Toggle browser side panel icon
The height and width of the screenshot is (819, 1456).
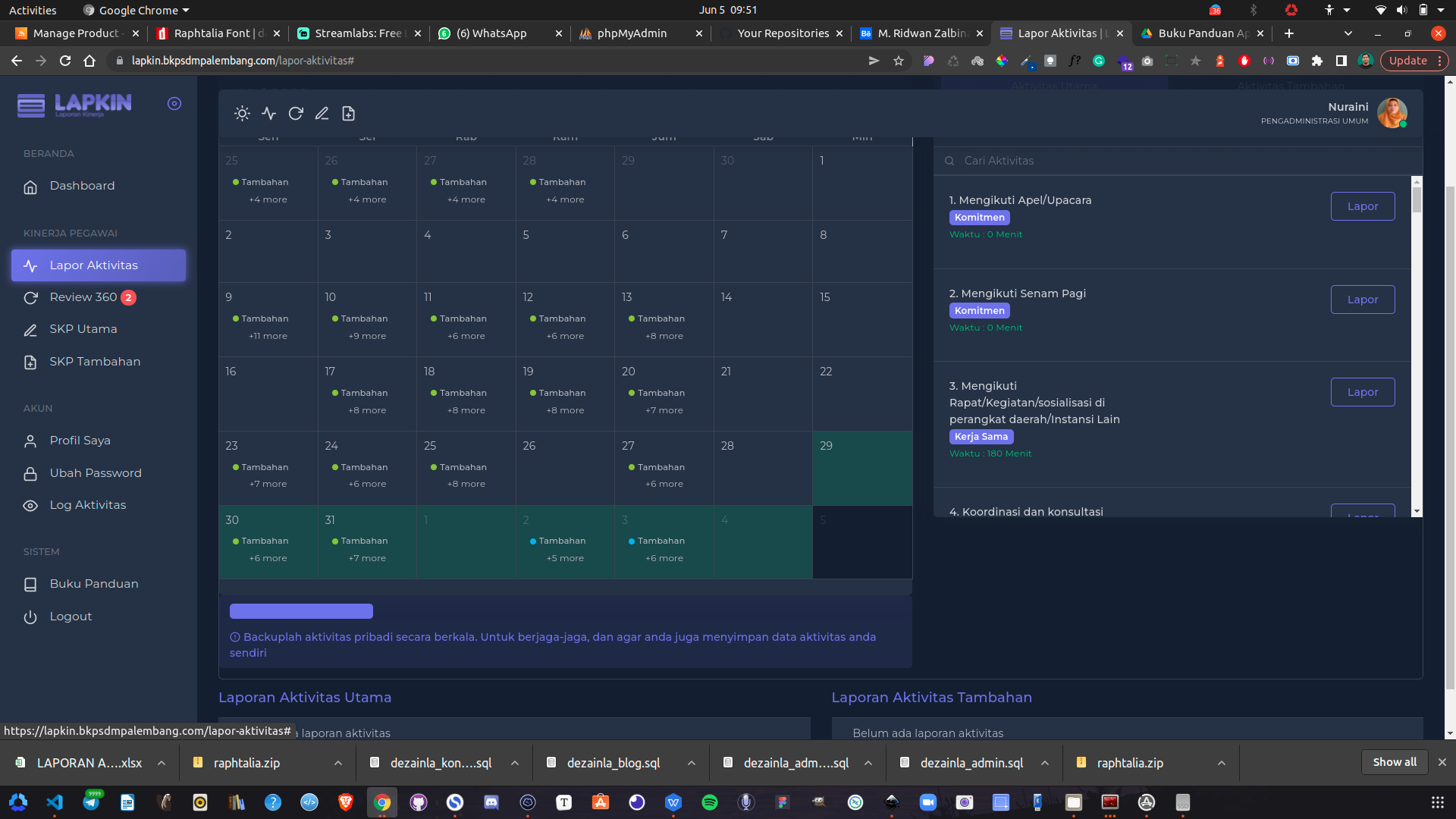[x=1341, y=61]
